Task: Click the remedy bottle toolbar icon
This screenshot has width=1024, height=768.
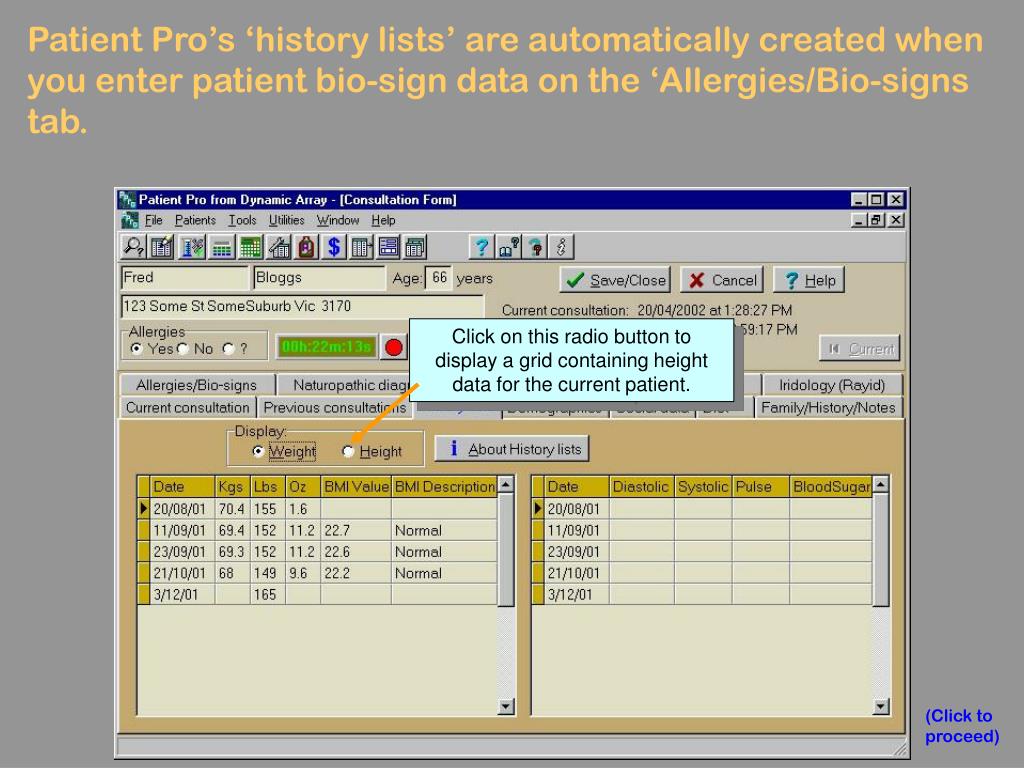Action: point(307,247)
